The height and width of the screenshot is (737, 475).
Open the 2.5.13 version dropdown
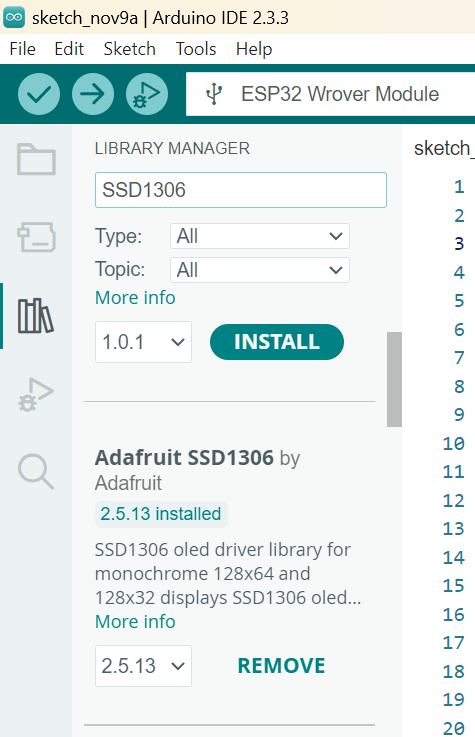coord(143,666)
